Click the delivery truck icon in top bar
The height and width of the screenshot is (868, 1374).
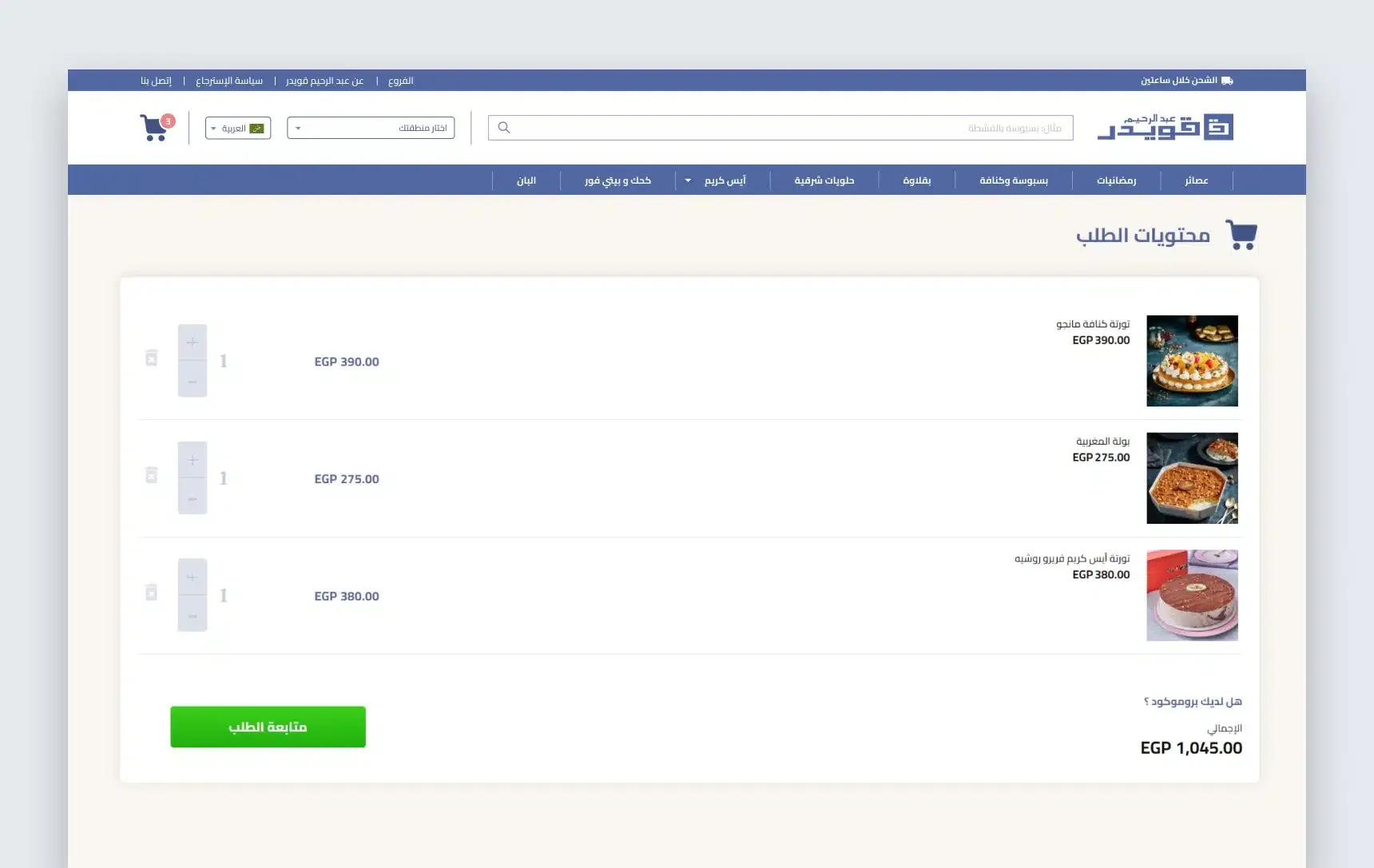tap(1227, 81)
